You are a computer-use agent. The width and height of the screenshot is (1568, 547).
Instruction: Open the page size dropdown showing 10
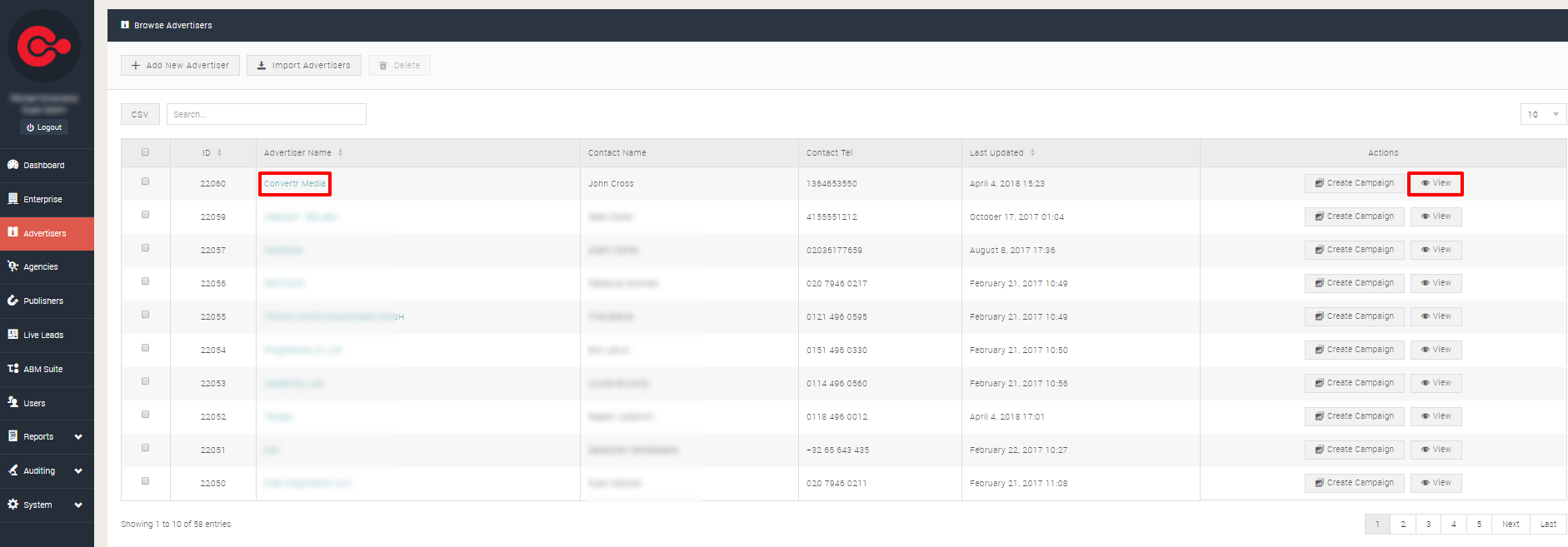pos(1542,115)
